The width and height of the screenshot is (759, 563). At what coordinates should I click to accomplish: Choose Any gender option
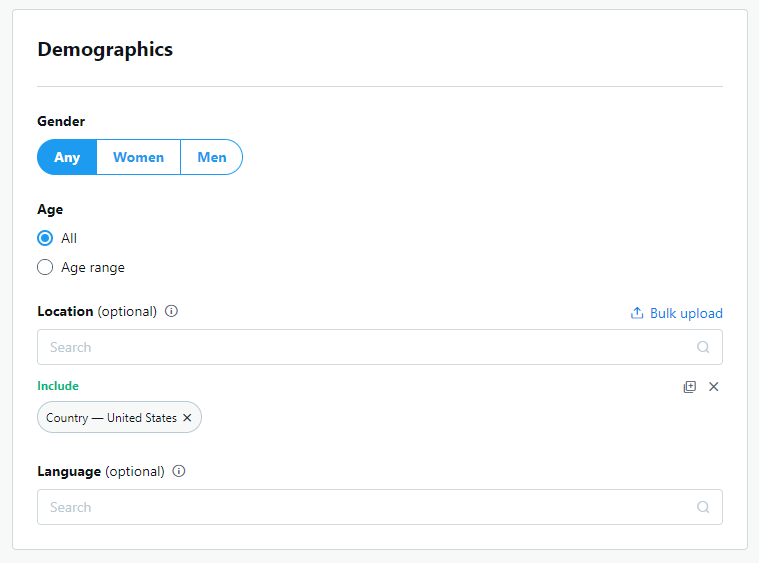point(67,157)
